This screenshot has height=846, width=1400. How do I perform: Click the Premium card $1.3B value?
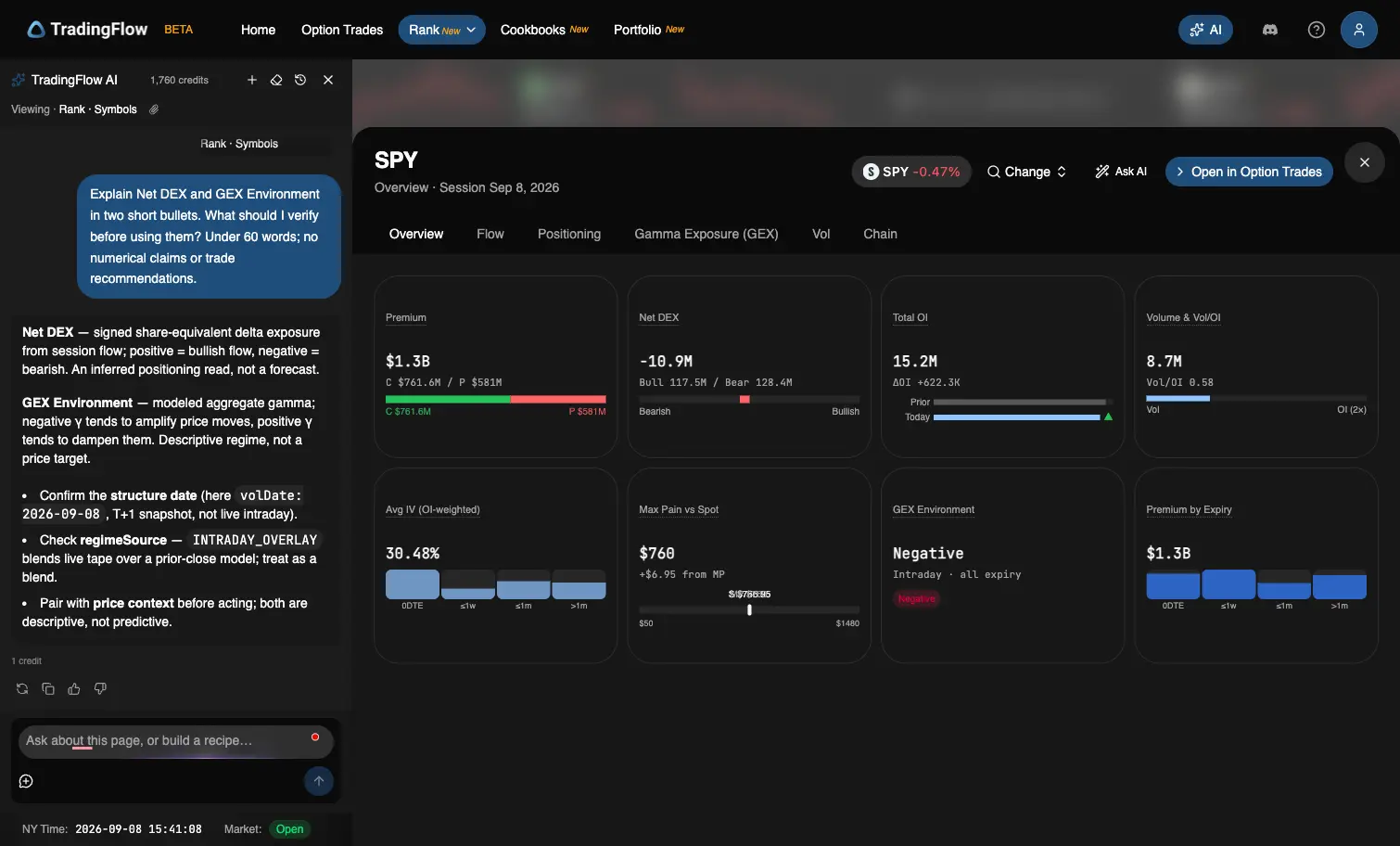[408, 361]
